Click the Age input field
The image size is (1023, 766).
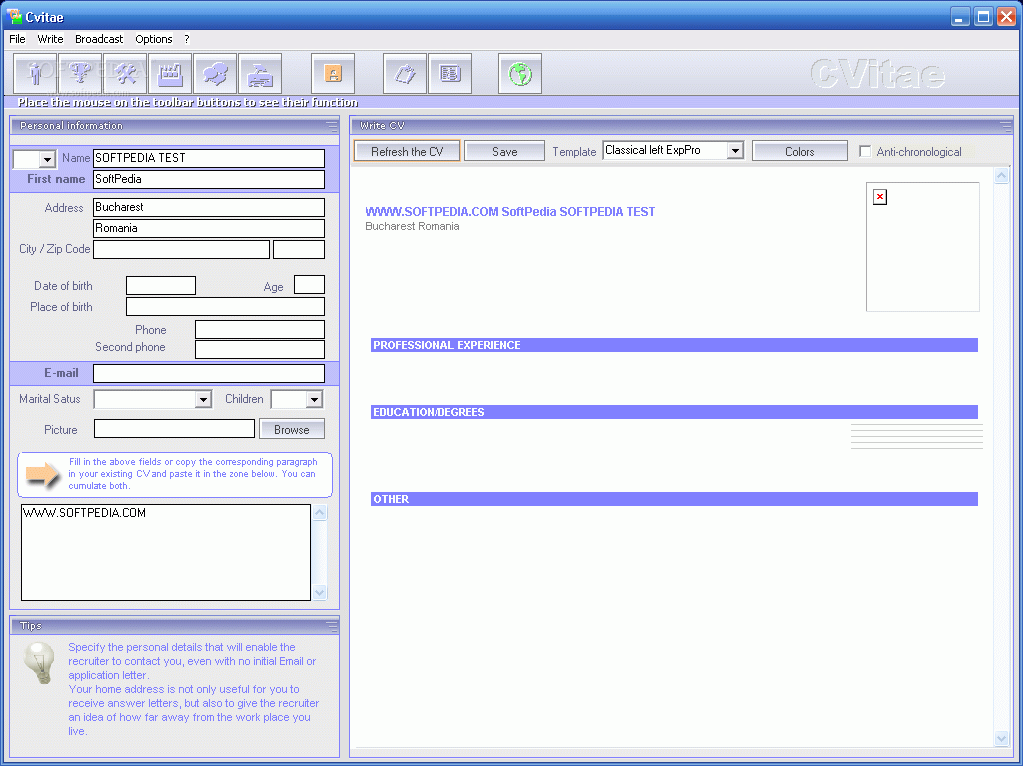click(x=309, y=284)
